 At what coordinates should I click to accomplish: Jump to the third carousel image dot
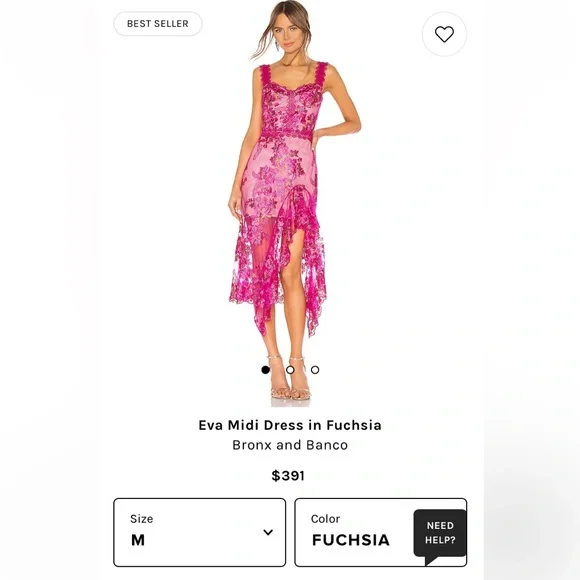(x=315, y=370)
